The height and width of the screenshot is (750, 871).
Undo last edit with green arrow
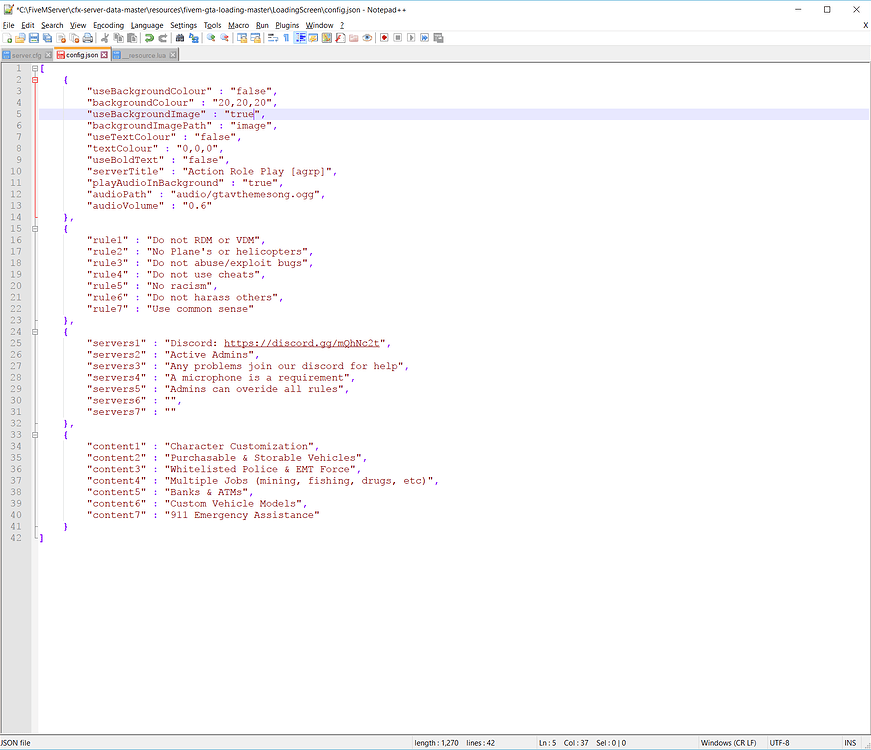(149, 38)
